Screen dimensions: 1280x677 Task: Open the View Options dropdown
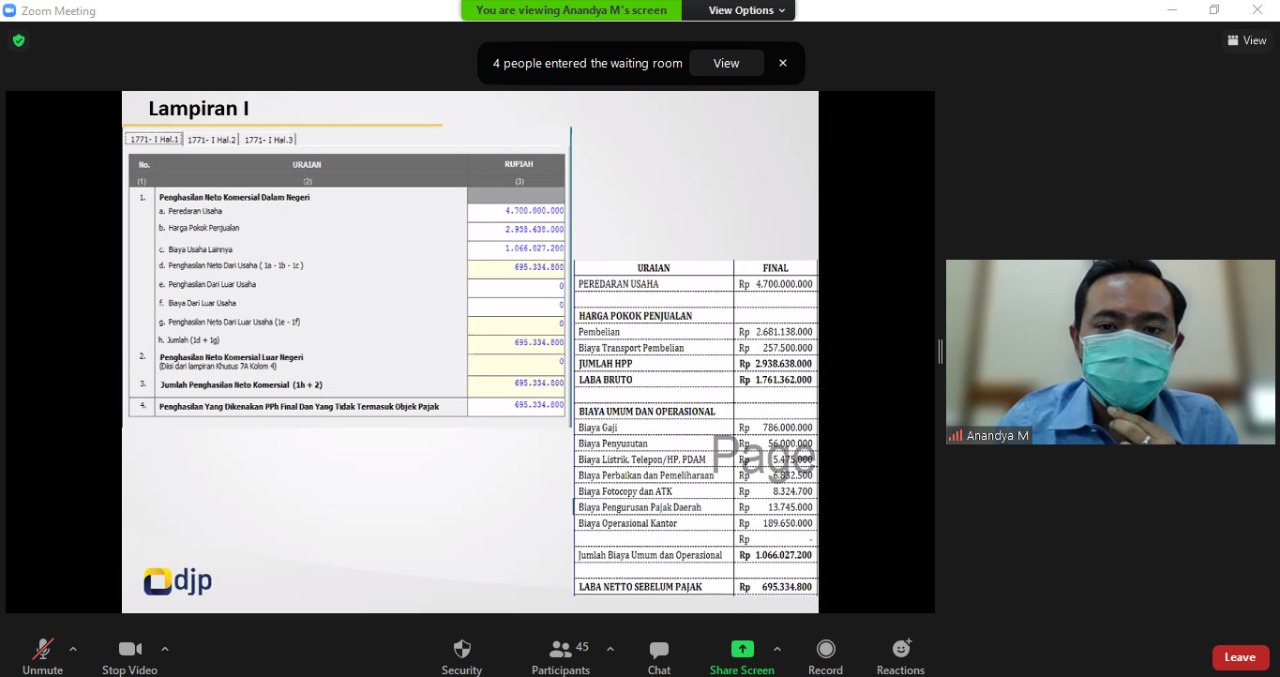746,10
